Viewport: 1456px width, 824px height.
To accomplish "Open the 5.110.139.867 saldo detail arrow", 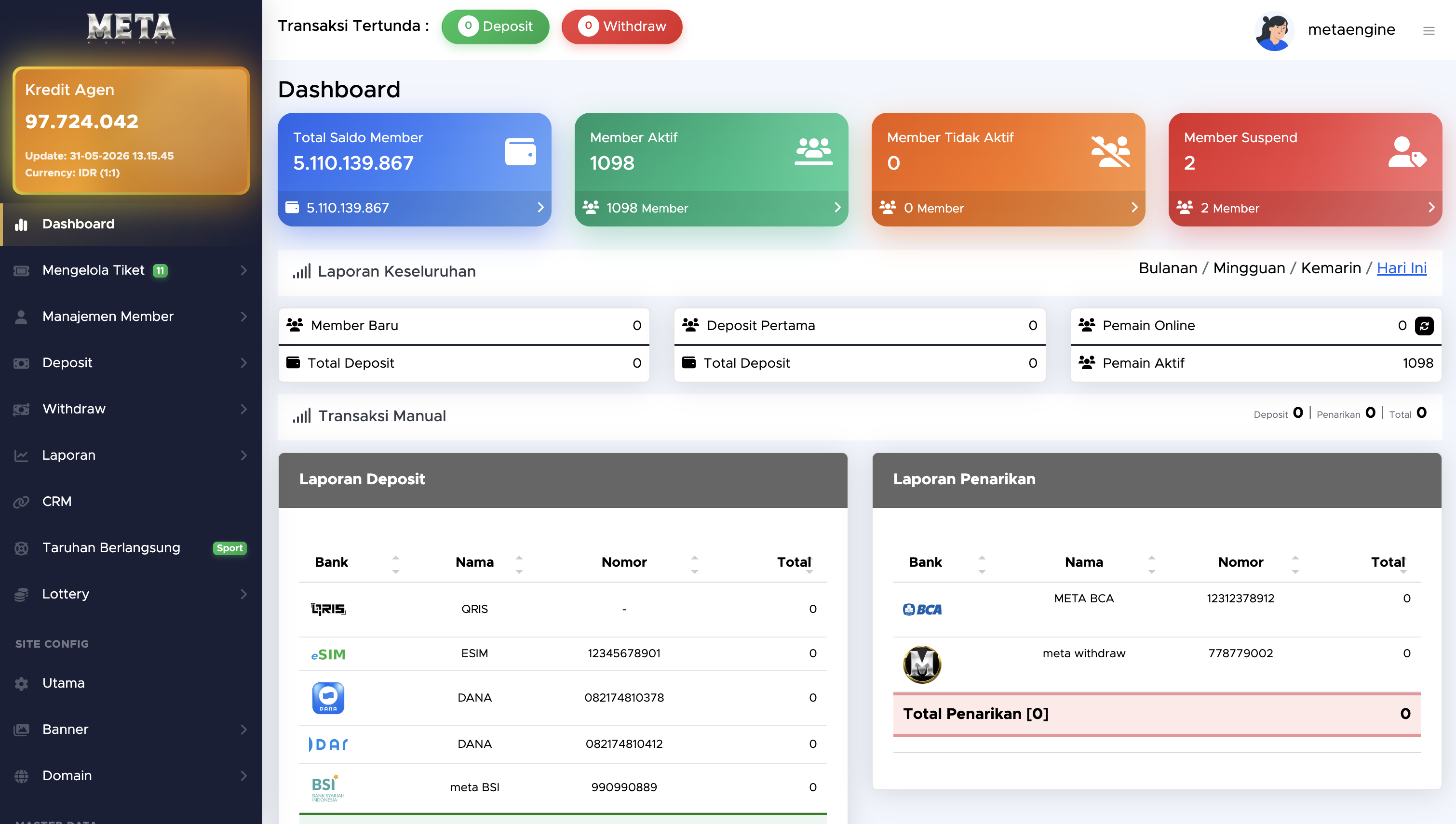I will [540, 208].
